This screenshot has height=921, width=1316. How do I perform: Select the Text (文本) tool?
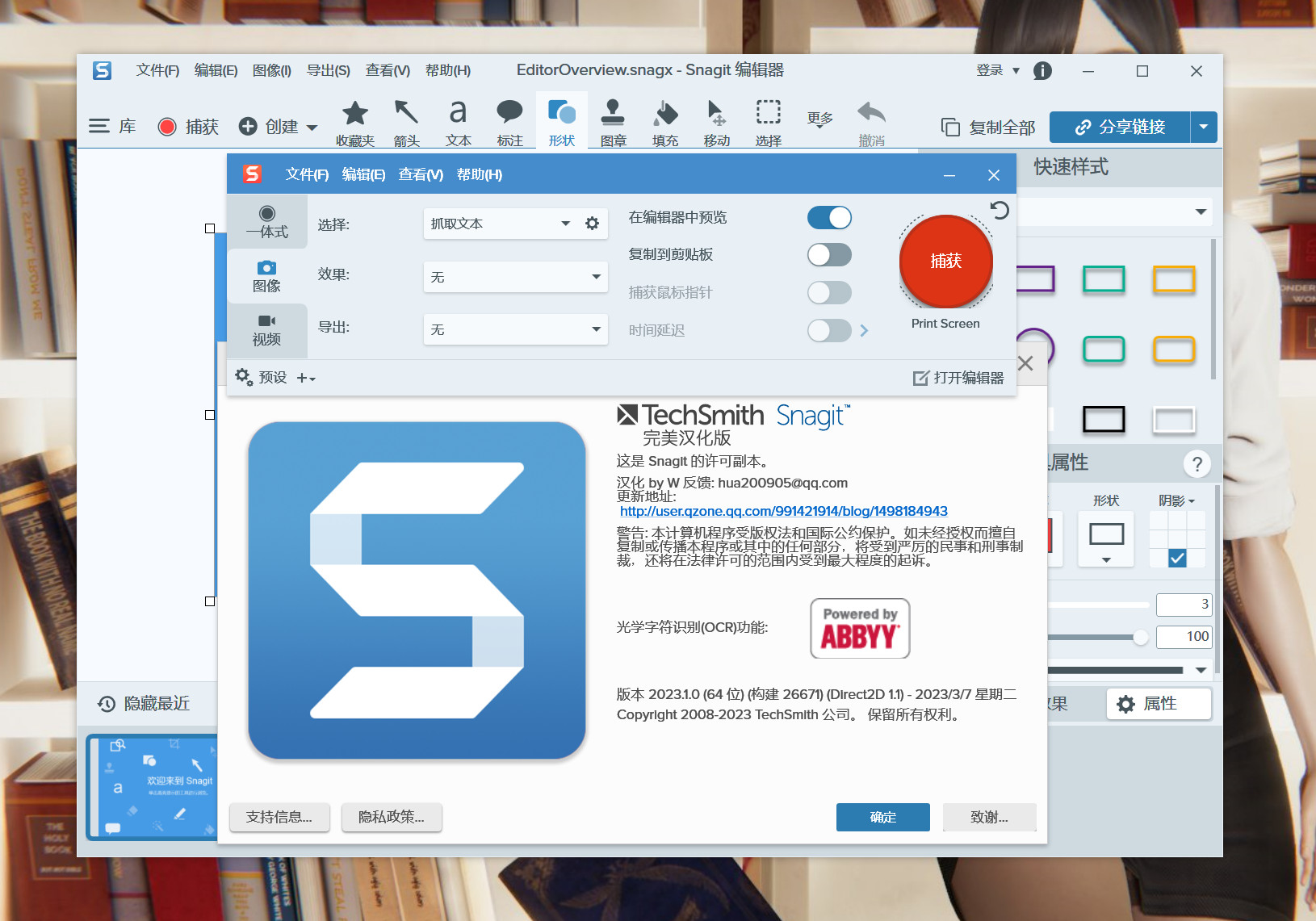[x=458, y=123]
